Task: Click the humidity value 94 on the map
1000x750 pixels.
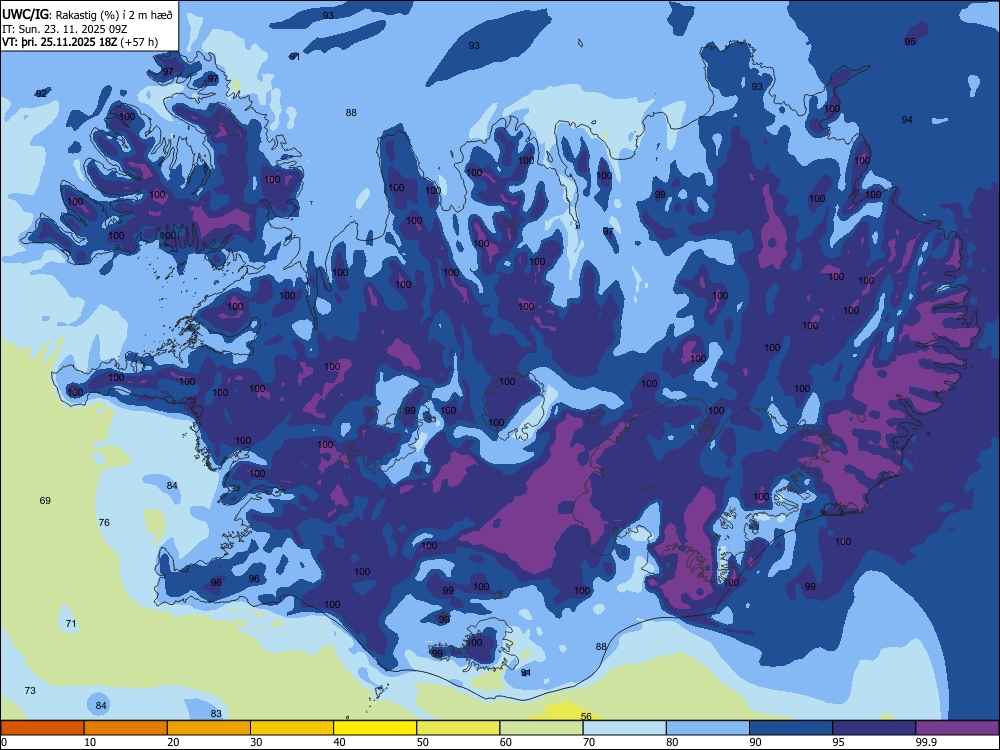Action: pos(907,119)
